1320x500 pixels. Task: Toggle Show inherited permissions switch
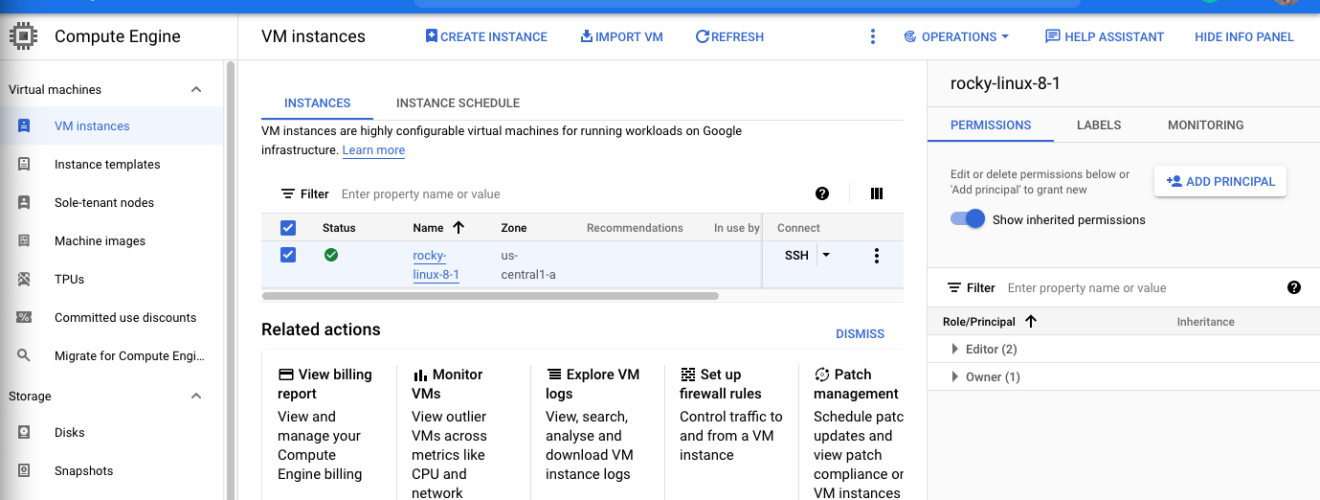[x=967, y=219]
